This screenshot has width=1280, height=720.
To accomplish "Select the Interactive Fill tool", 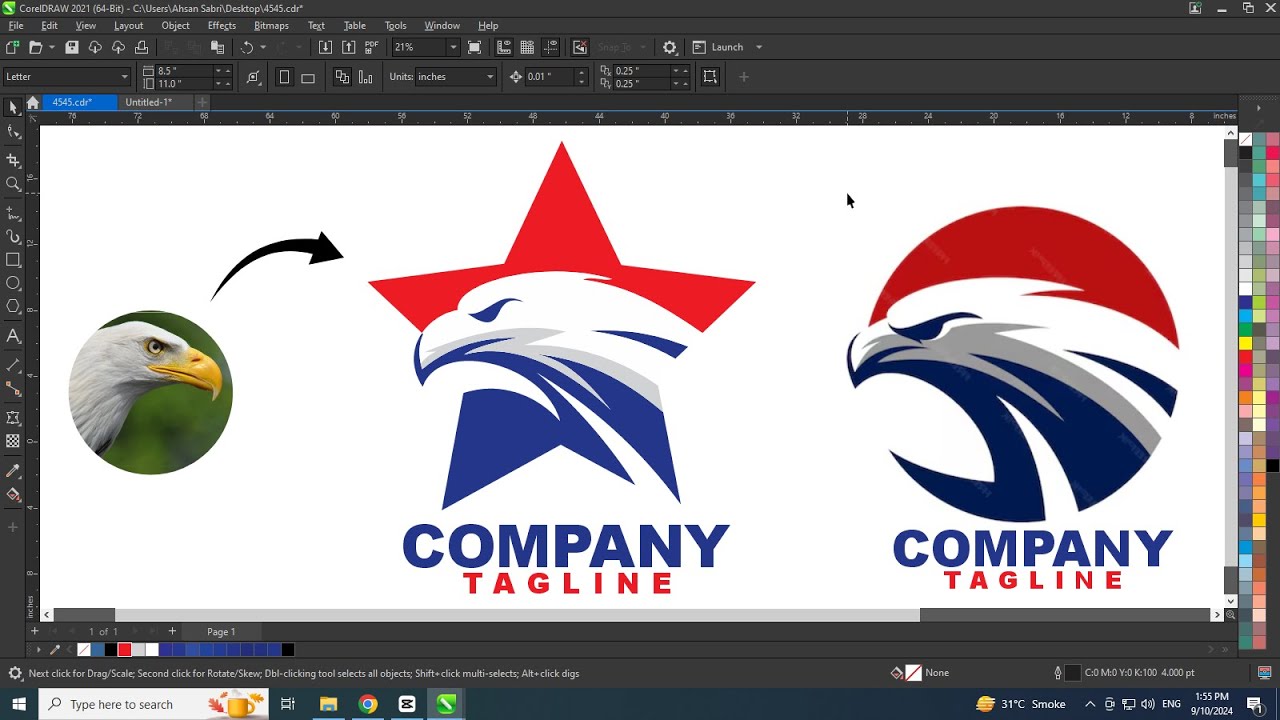I will [x=13, y=494].
